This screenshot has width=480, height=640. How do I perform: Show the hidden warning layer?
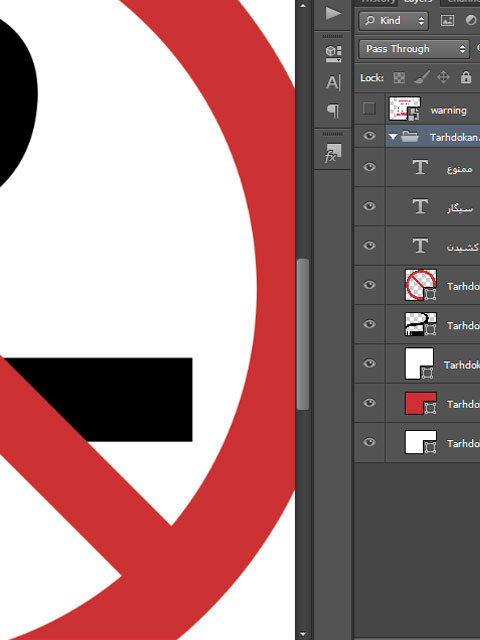369,109
